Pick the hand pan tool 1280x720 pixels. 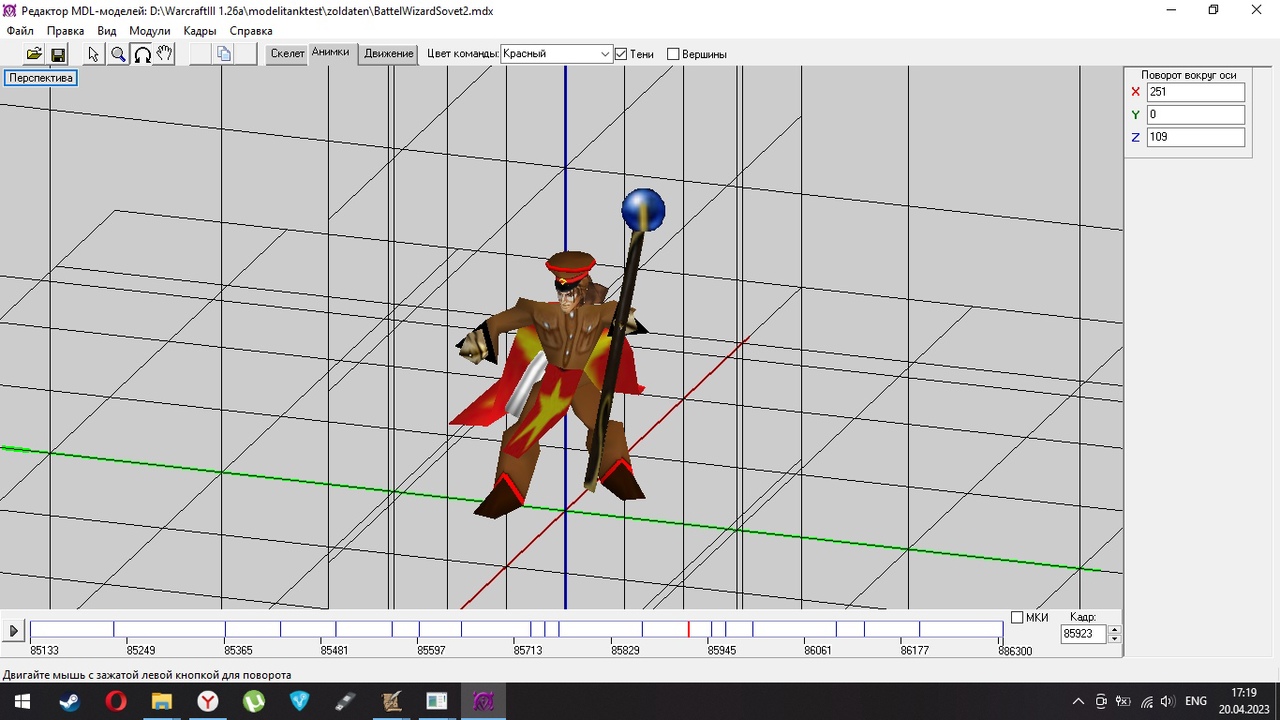165,54
